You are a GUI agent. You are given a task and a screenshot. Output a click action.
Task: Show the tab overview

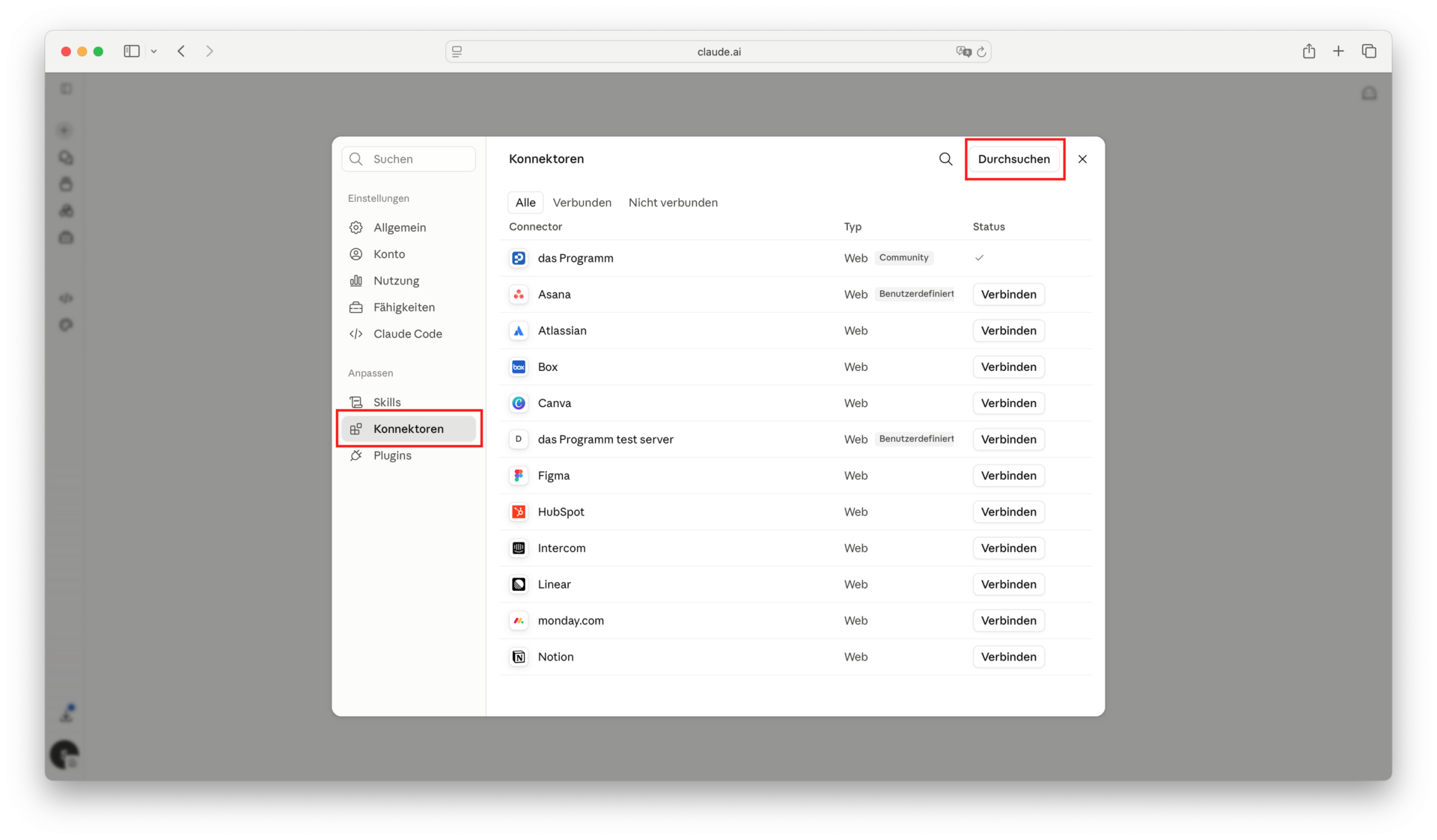coord(1369,51)
